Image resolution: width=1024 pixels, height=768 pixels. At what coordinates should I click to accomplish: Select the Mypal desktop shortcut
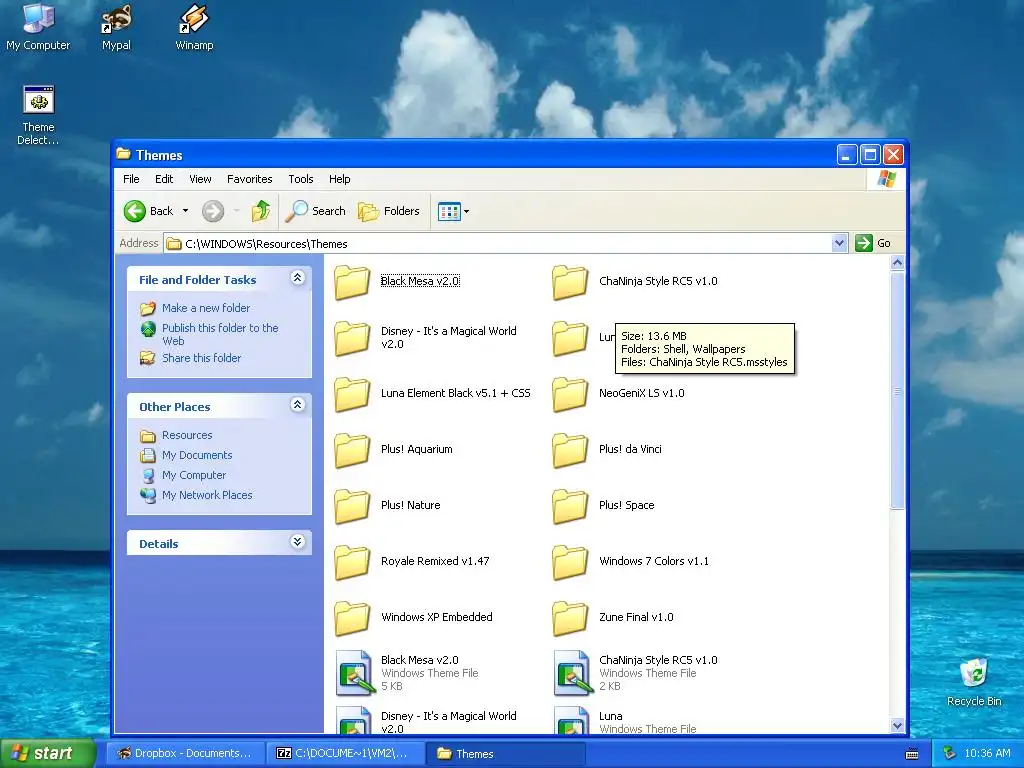[x=116, y=27]
